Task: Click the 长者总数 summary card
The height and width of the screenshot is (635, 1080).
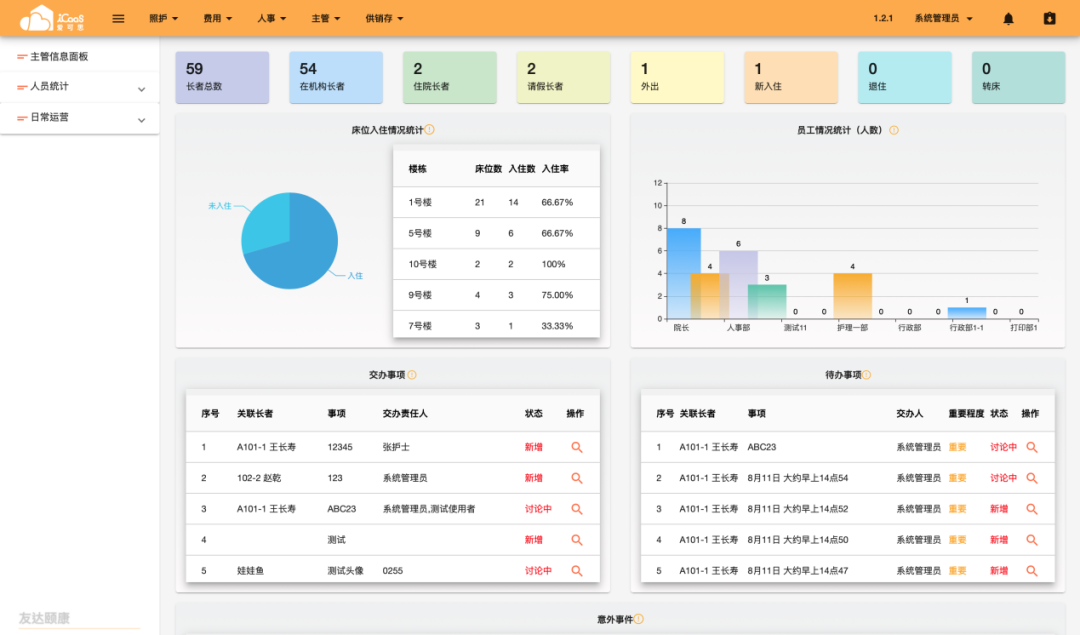Action: pos(222,77)
